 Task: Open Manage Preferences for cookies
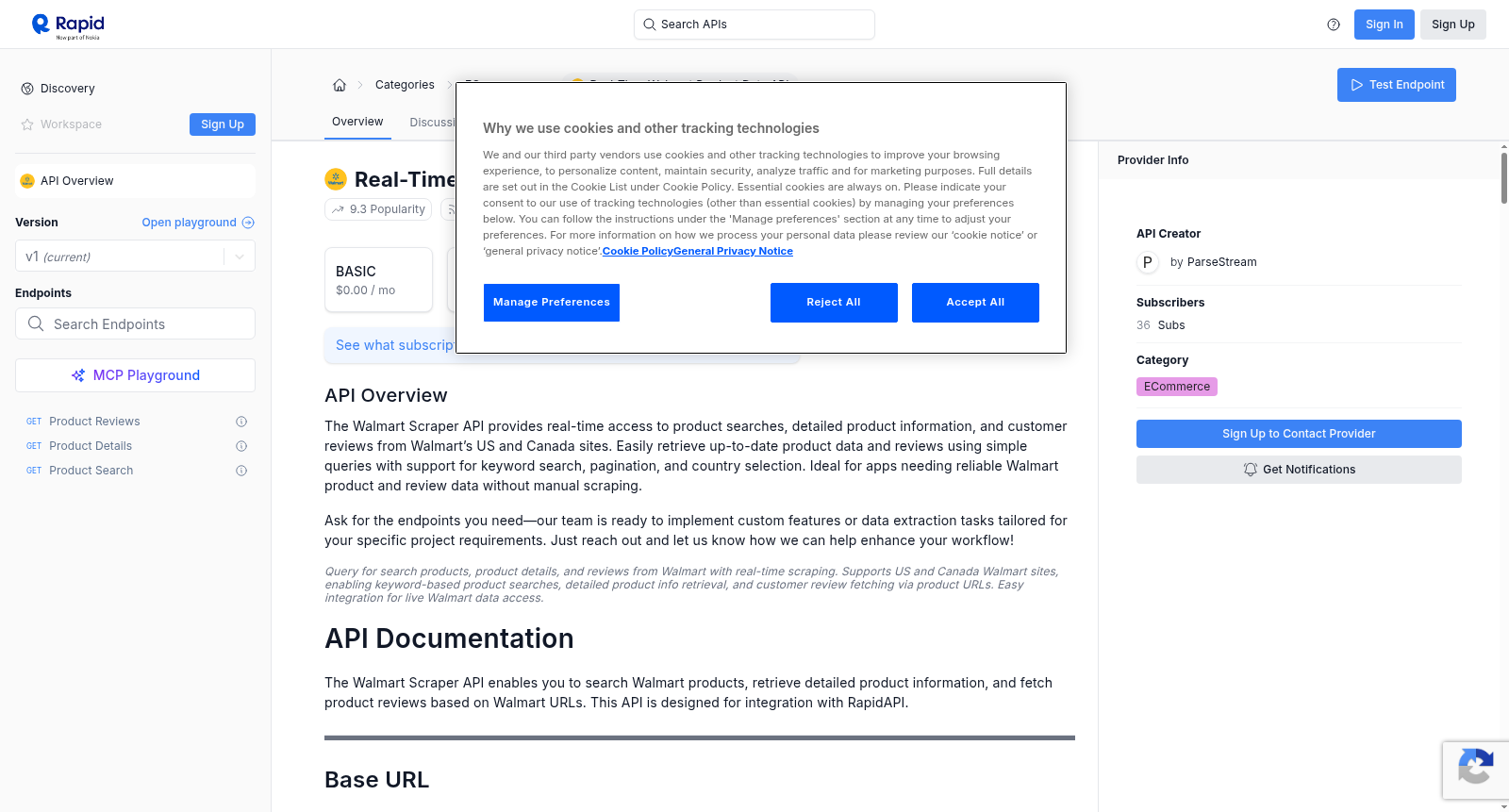(x=552, y=303)
